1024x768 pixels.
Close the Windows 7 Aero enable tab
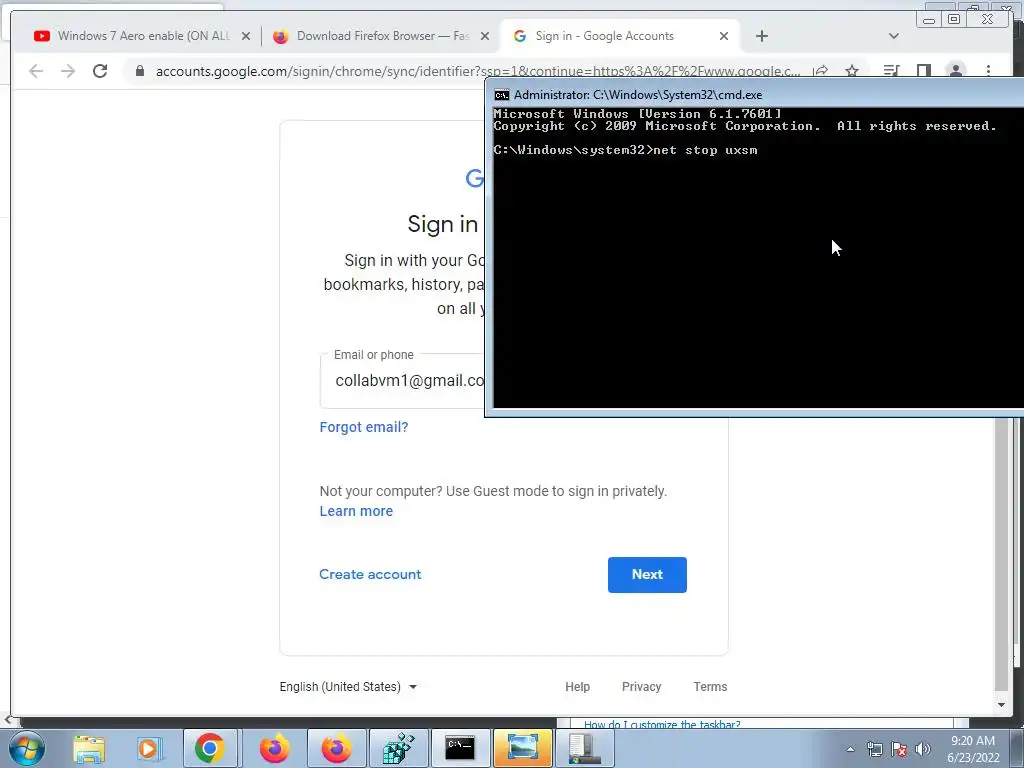tap(246, 36)
